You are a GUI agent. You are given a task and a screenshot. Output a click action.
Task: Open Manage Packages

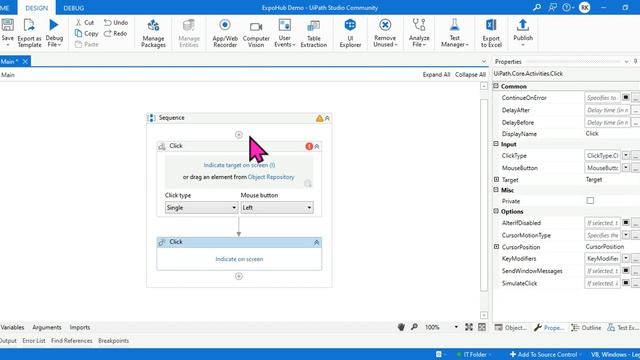tap(153, 33)
